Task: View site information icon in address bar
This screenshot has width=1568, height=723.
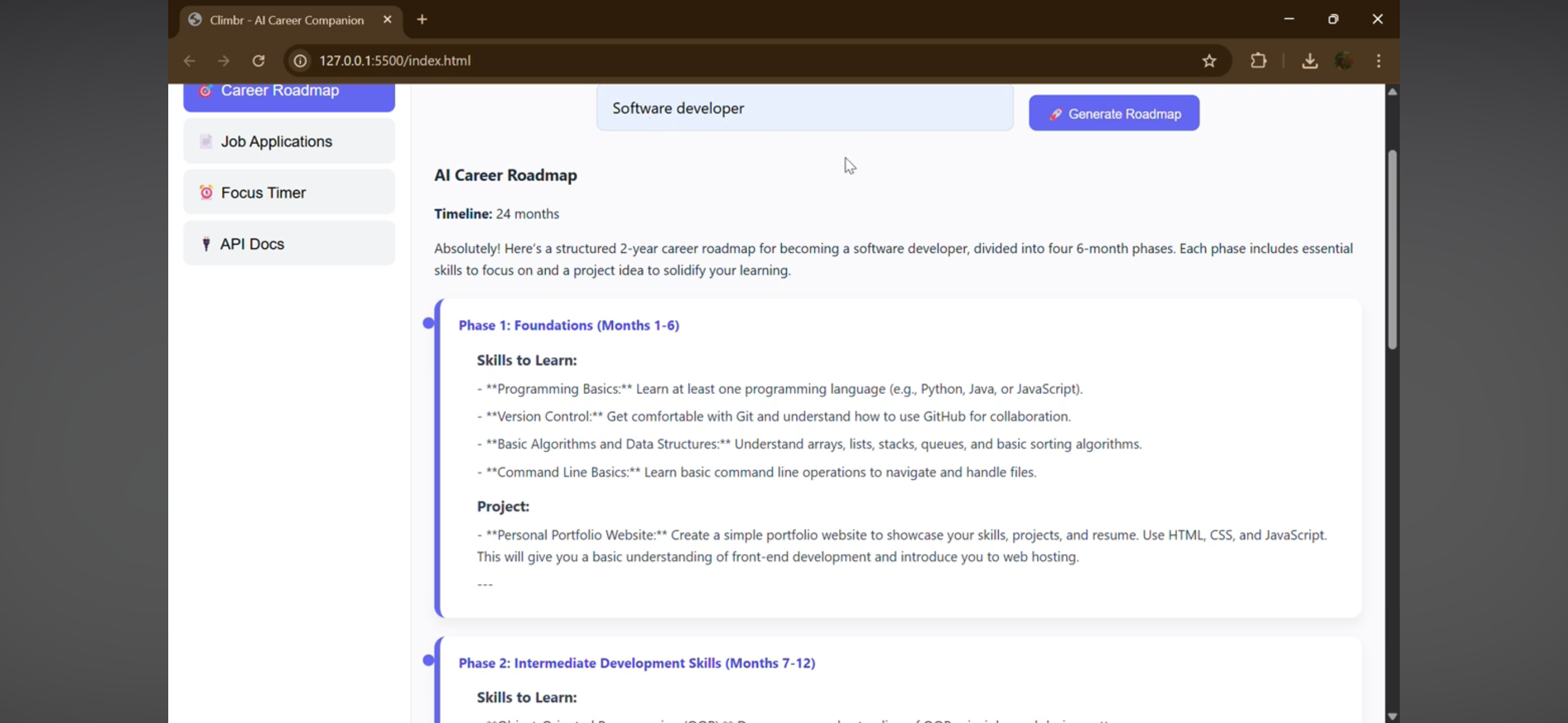Action: pyautogui.click(x=300, y=61)
